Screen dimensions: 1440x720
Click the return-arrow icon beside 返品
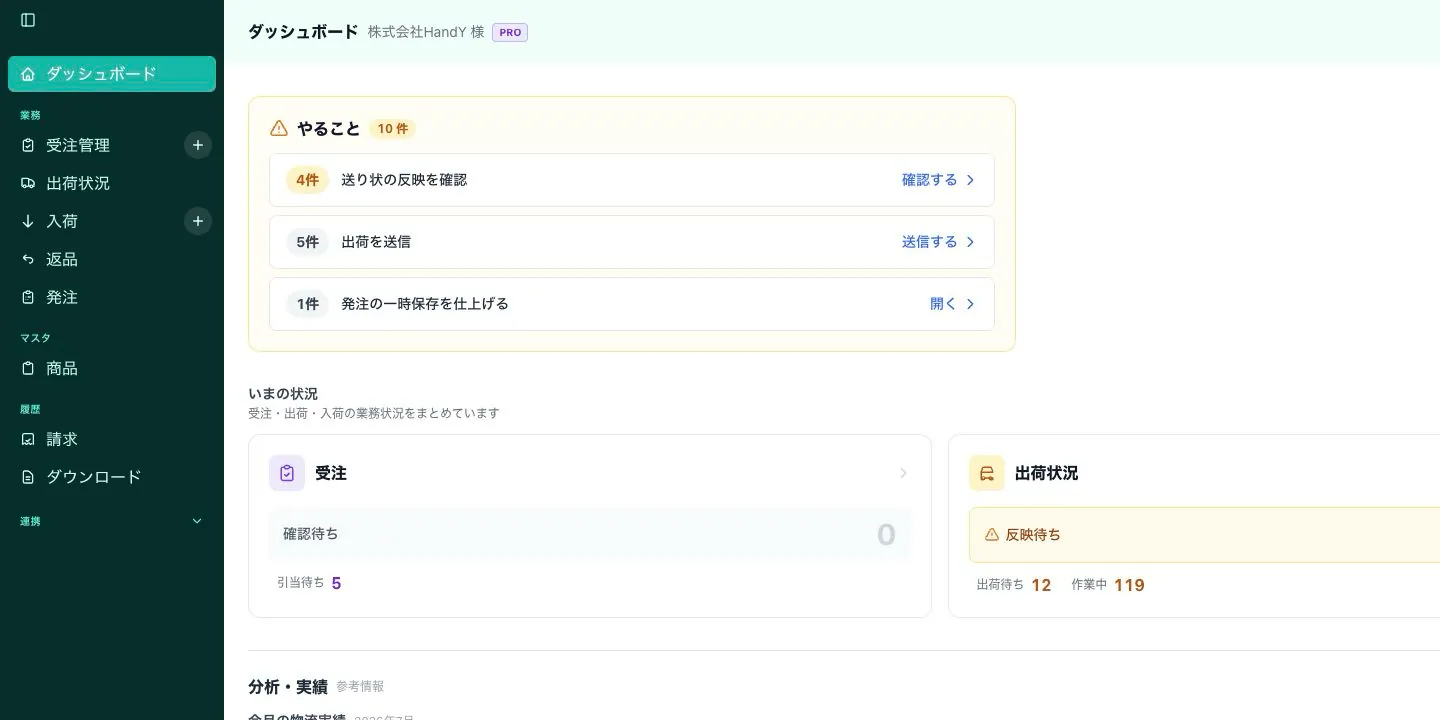(28, 259)
